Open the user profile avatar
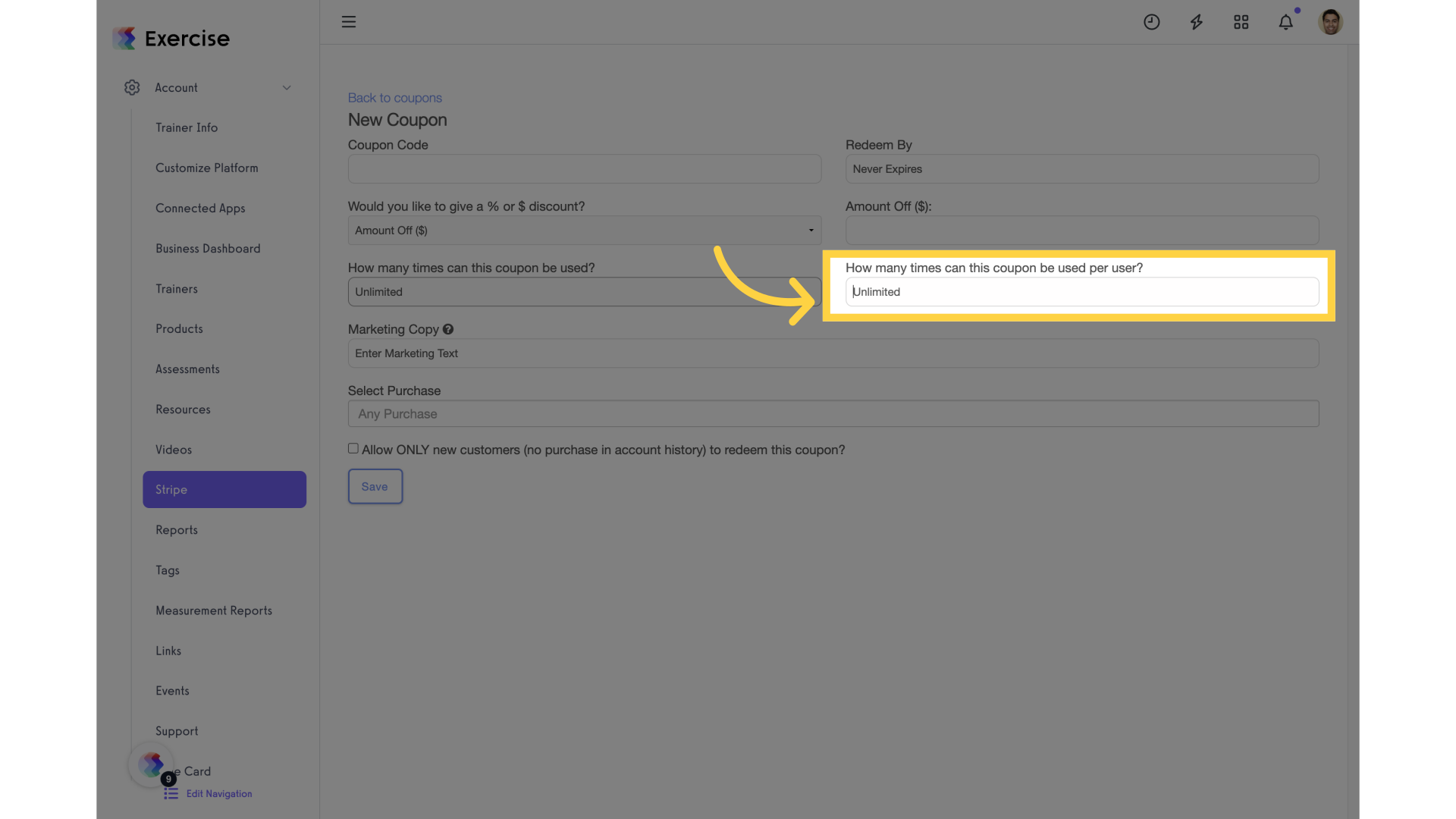This screenshot has width=1456, height=819. [x=1330, y=22]
